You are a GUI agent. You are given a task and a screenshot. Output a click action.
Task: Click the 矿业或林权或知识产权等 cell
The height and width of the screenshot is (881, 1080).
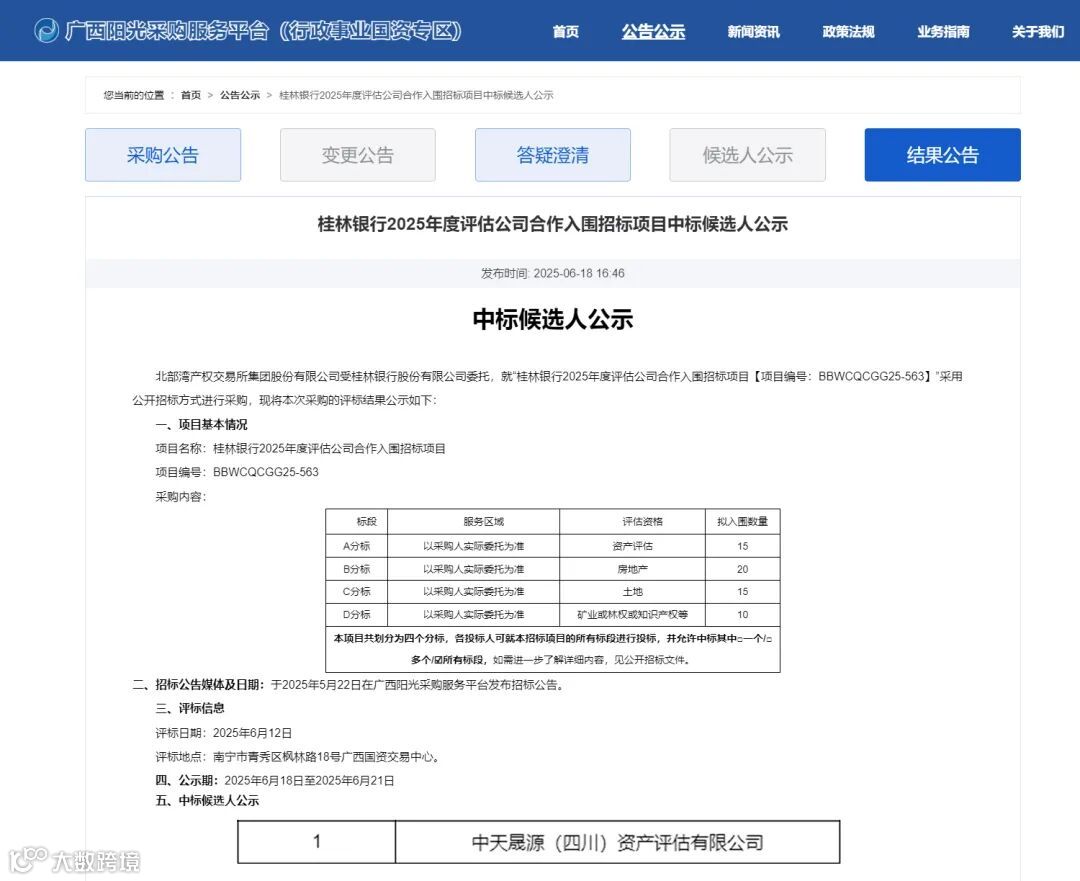click(632, 614)
